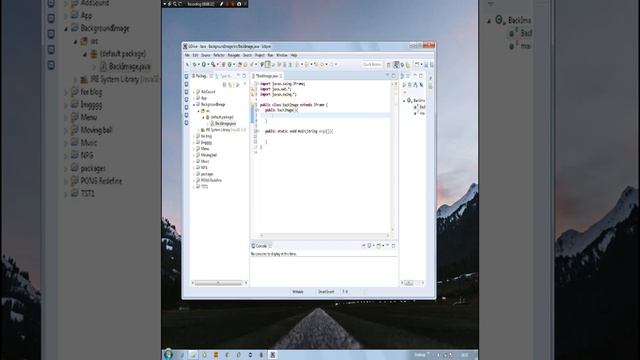Image resolution: width=640 pixels, height=360 pixels.
Task: Open the Open Console dropdown
Action: pos(383,246)
